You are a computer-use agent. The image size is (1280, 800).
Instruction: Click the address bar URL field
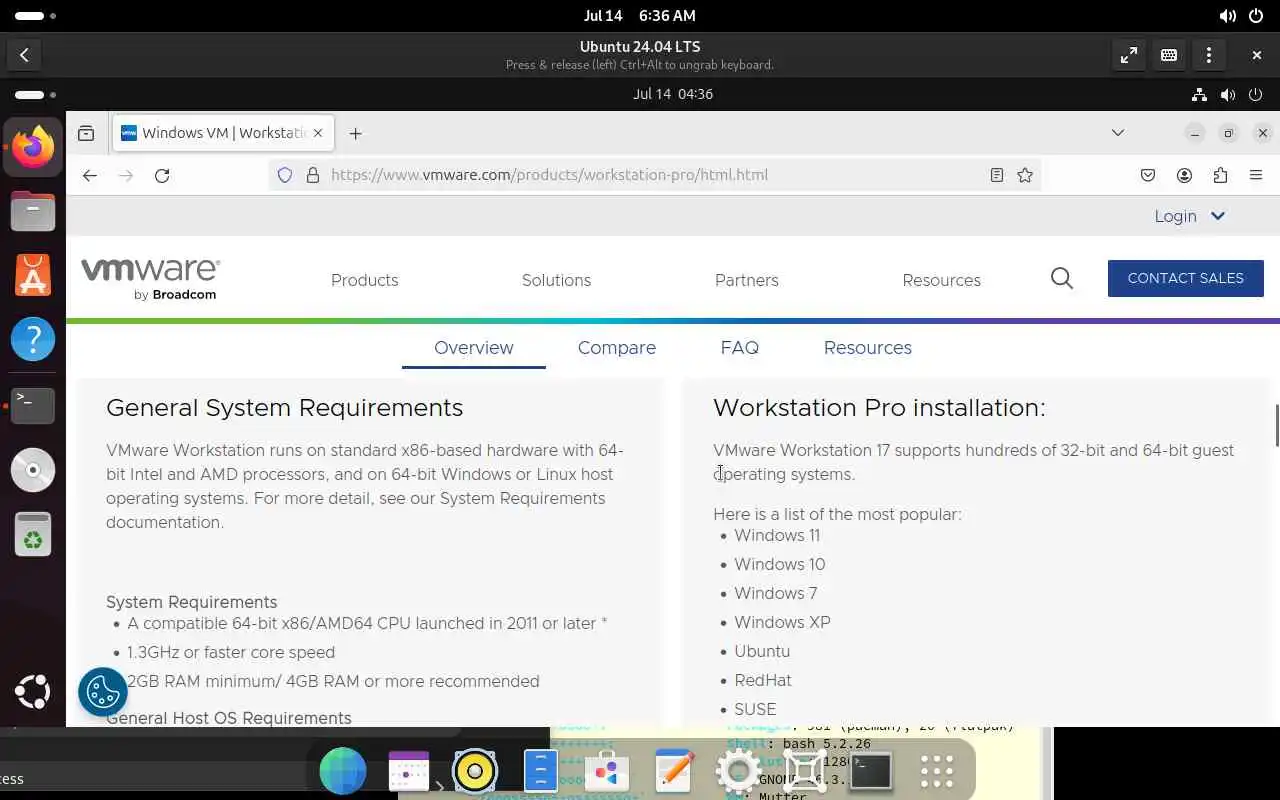point(655,175)
